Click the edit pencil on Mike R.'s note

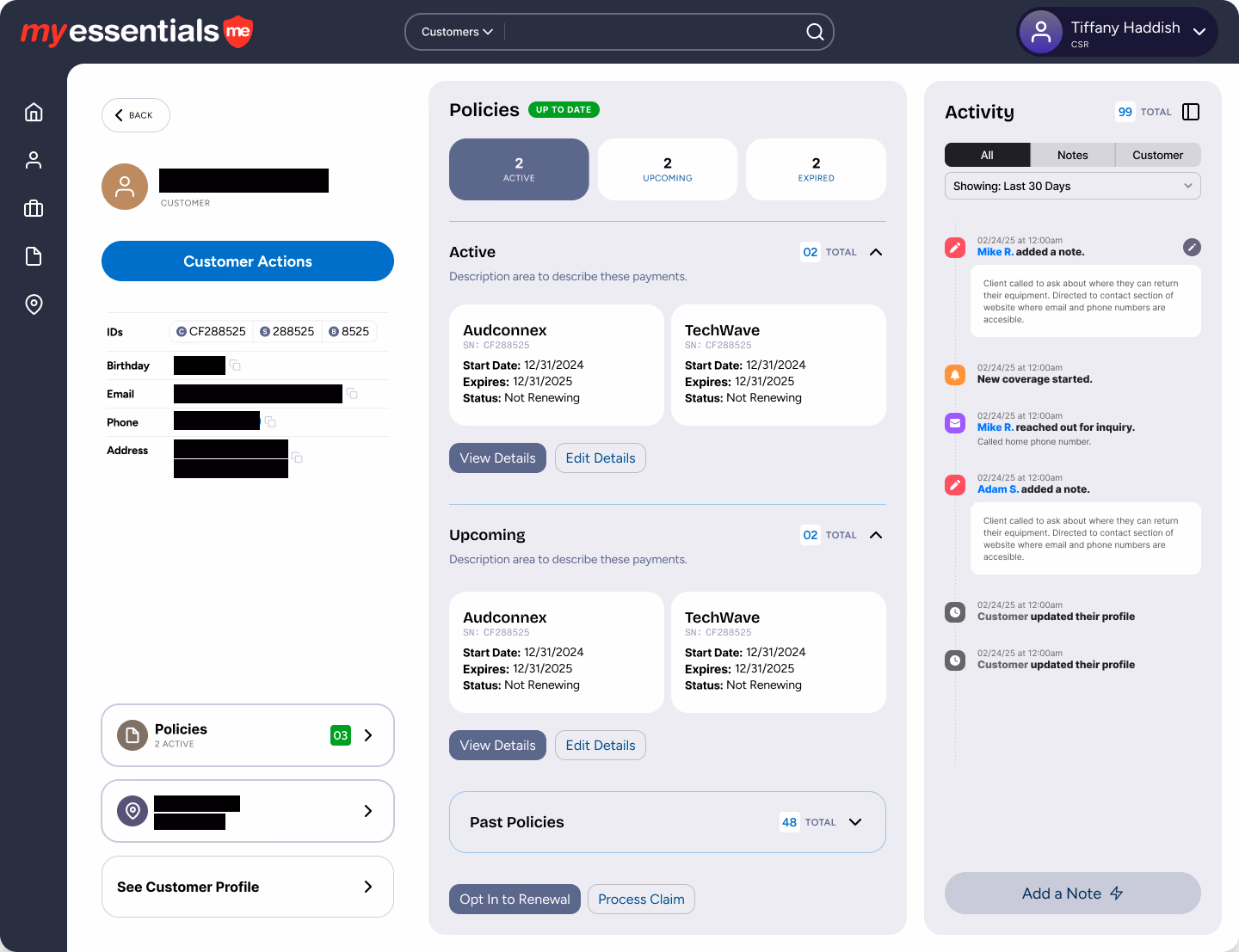(x=1192, y=248)
